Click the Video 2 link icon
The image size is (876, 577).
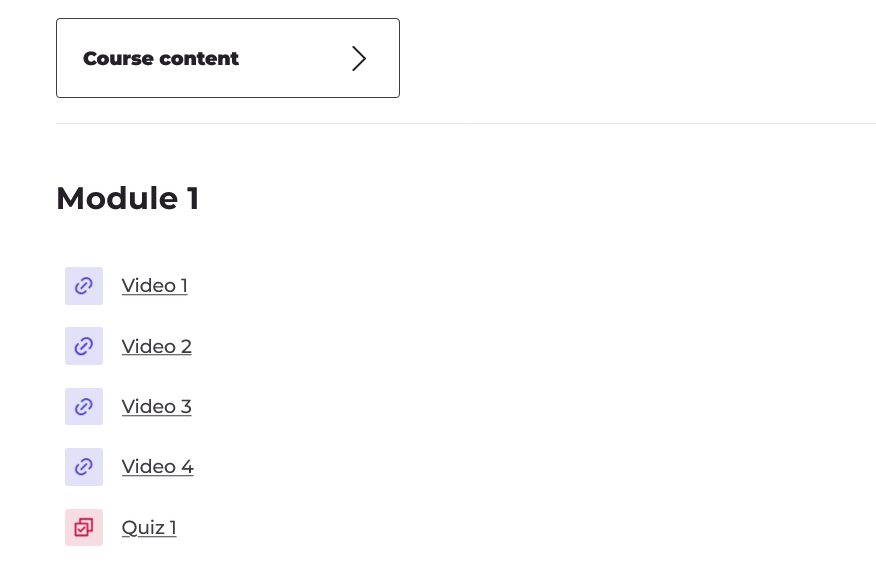point(84,346)
